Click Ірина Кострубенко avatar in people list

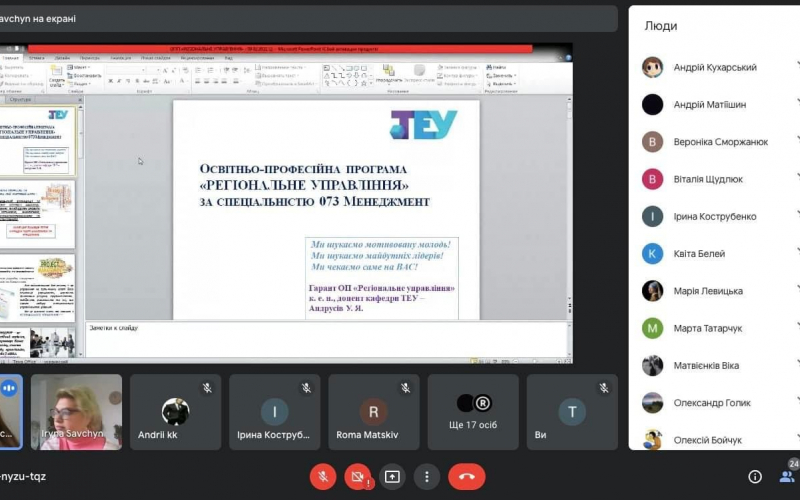[652, 216]
